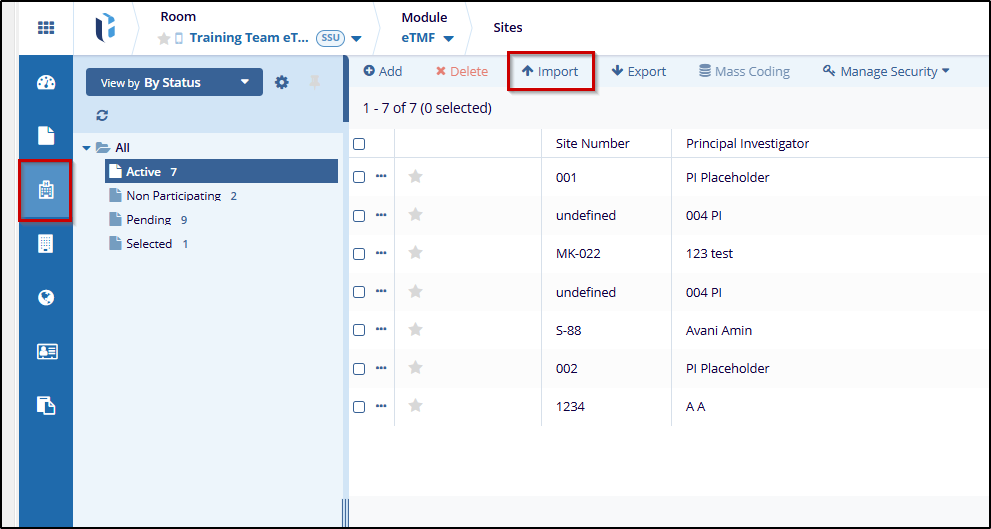Expand the Manage Security dropdown
Image resolution: width=991 pixels, height=529 pixels.
(x=885, y=72)
